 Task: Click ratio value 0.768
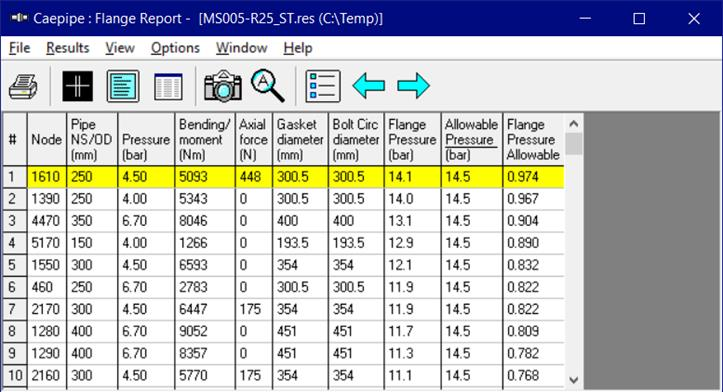(x=533, y=376)
